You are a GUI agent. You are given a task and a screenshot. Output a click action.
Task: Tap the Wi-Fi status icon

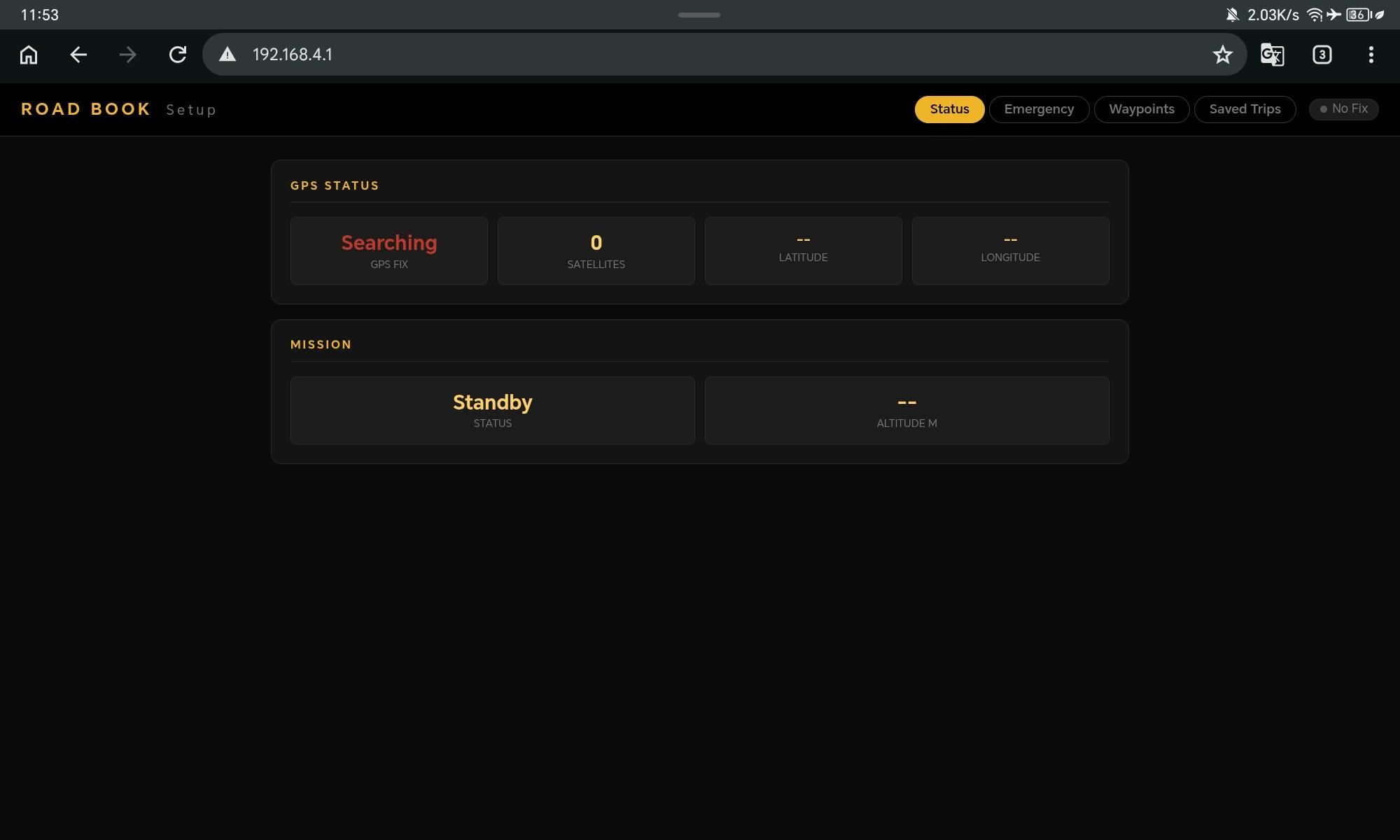pyautogui.click(x=1315, y=15)
